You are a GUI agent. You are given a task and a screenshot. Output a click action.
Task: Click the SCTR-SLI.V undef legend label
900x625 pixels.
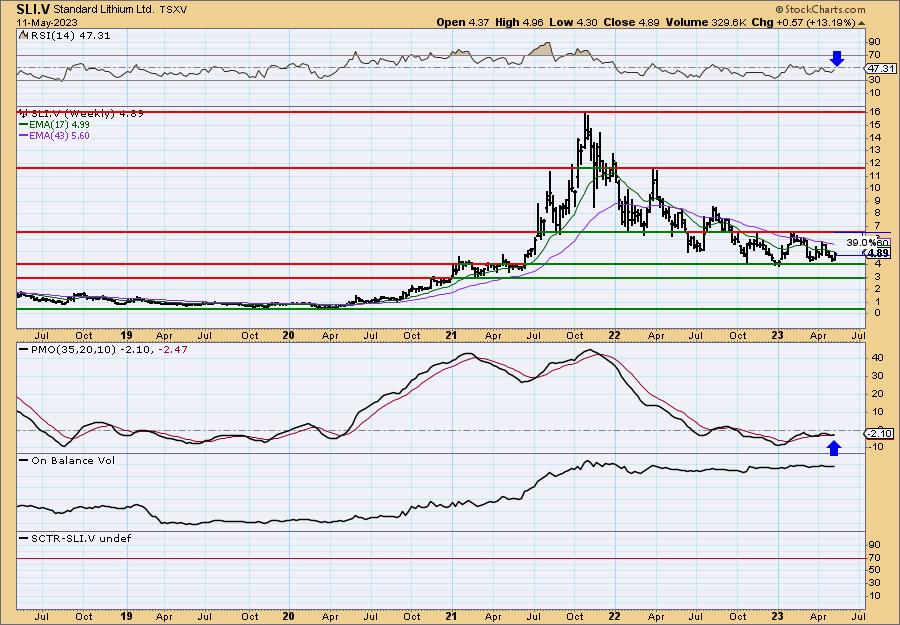tap(80, 538)
